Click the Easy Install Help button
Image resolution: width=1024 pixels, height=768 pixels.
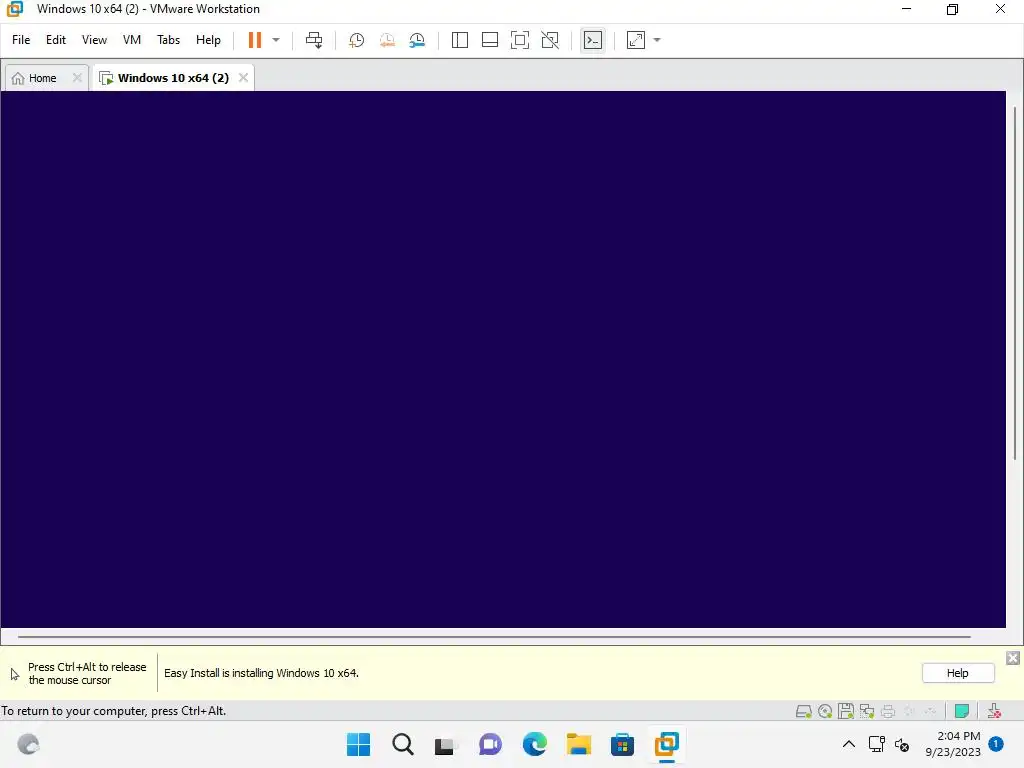(958, 673)
